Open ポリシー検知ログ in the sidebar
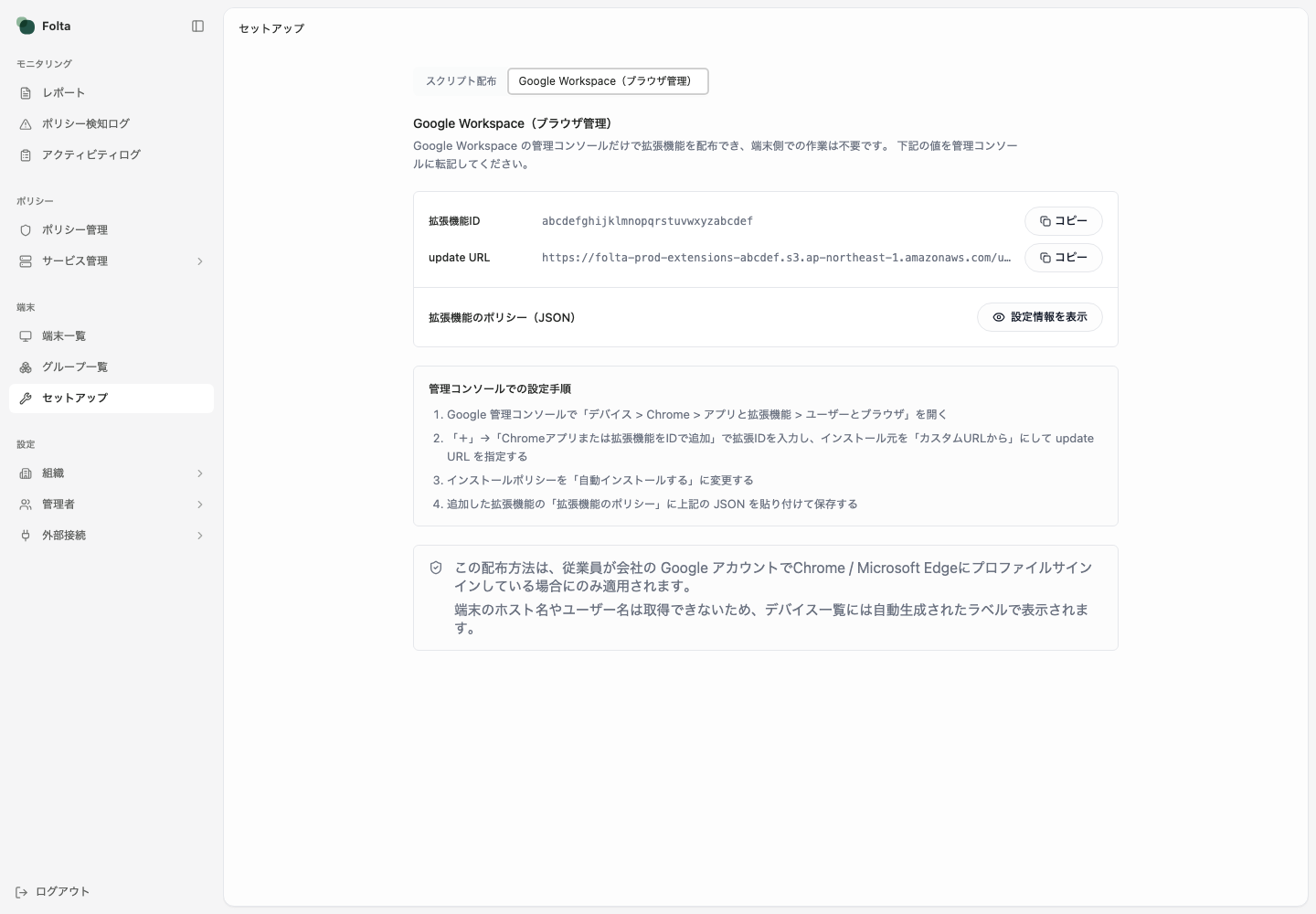Image resolution: width=1316 pixels, height=914 pixels. 111,124
